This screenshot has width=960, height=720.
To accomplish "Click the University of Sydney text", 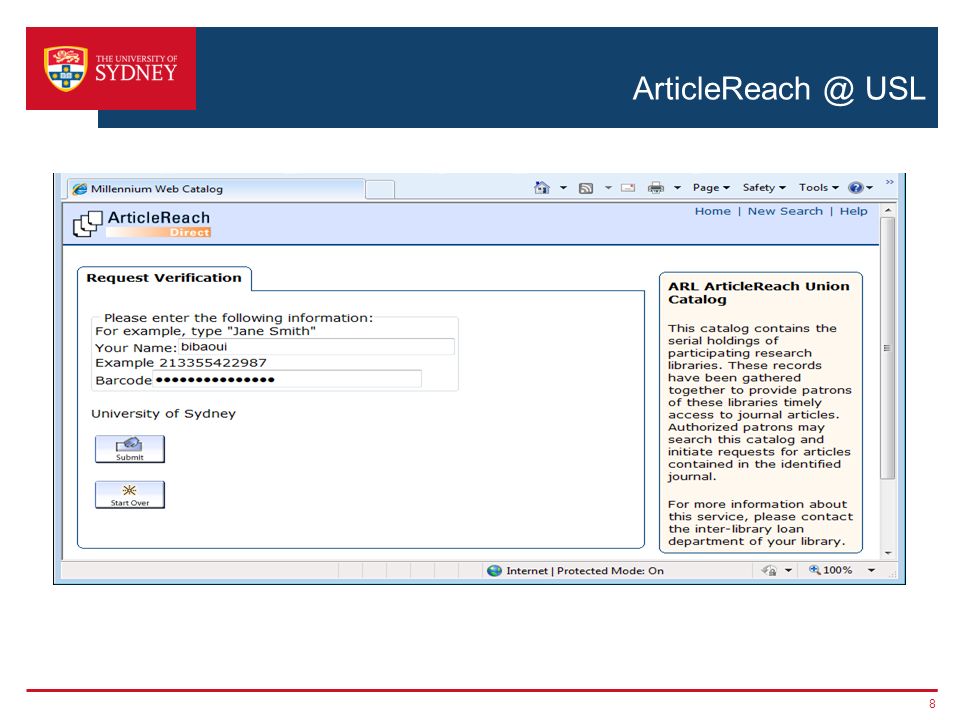I will coord(163,414).
